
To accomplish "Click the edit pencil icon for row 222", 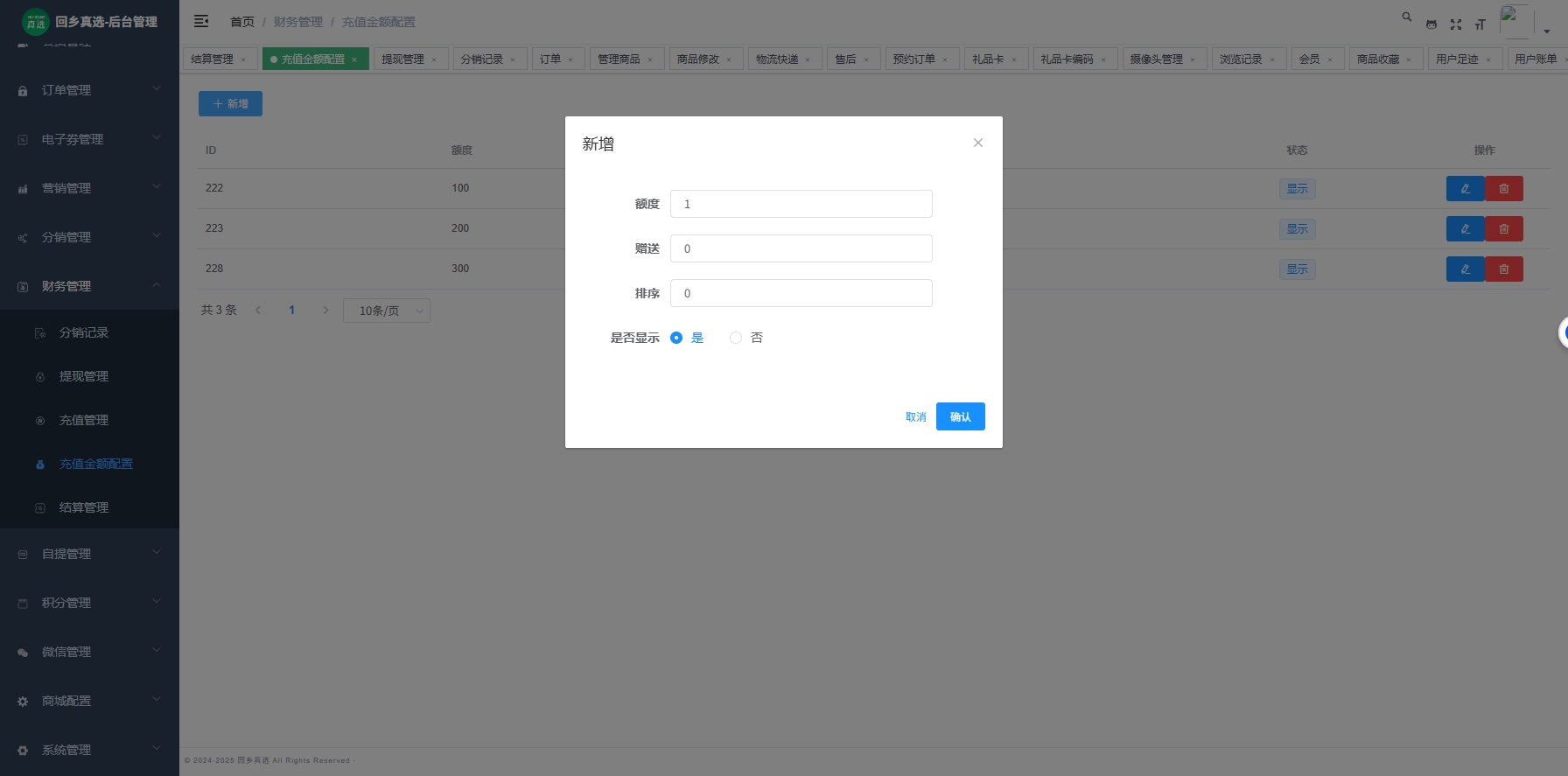I will tap(1465, 189).
